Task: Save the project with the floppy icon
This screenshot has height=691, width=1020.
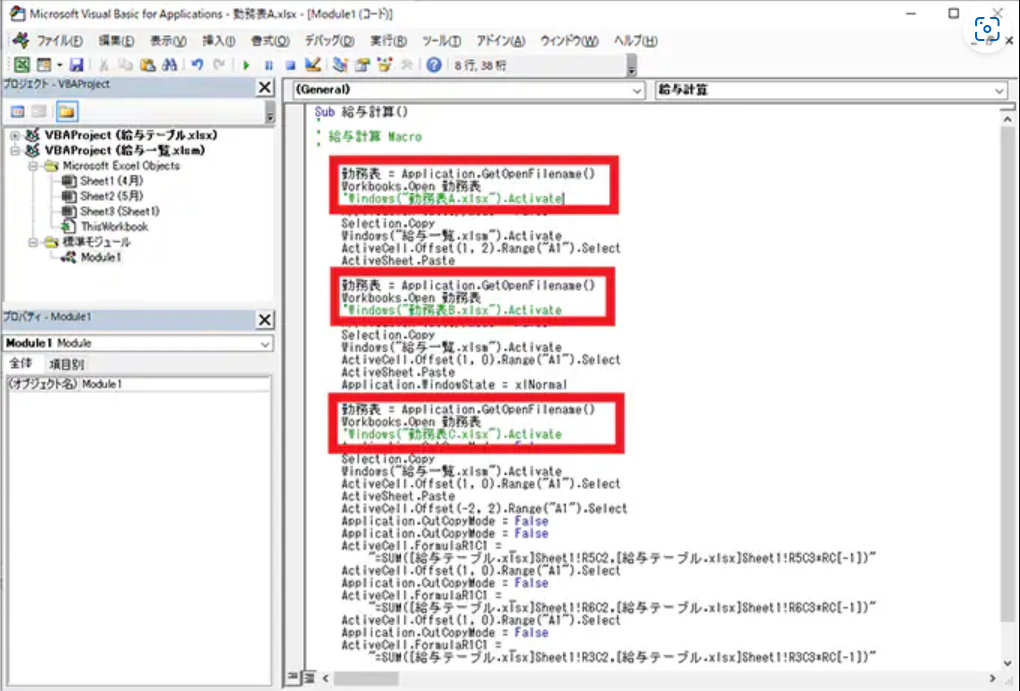Action: click(76, 64)
